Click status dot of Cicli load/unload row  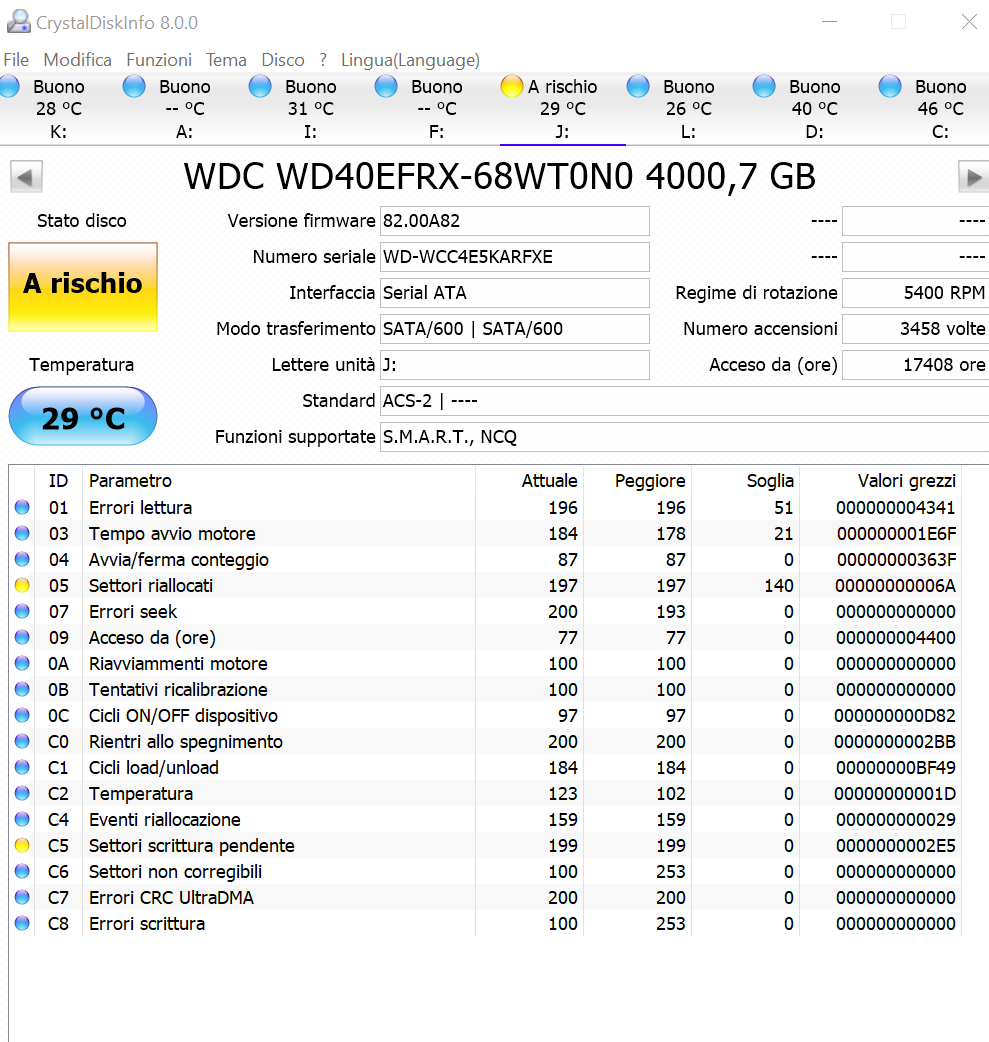coord(22,768)
